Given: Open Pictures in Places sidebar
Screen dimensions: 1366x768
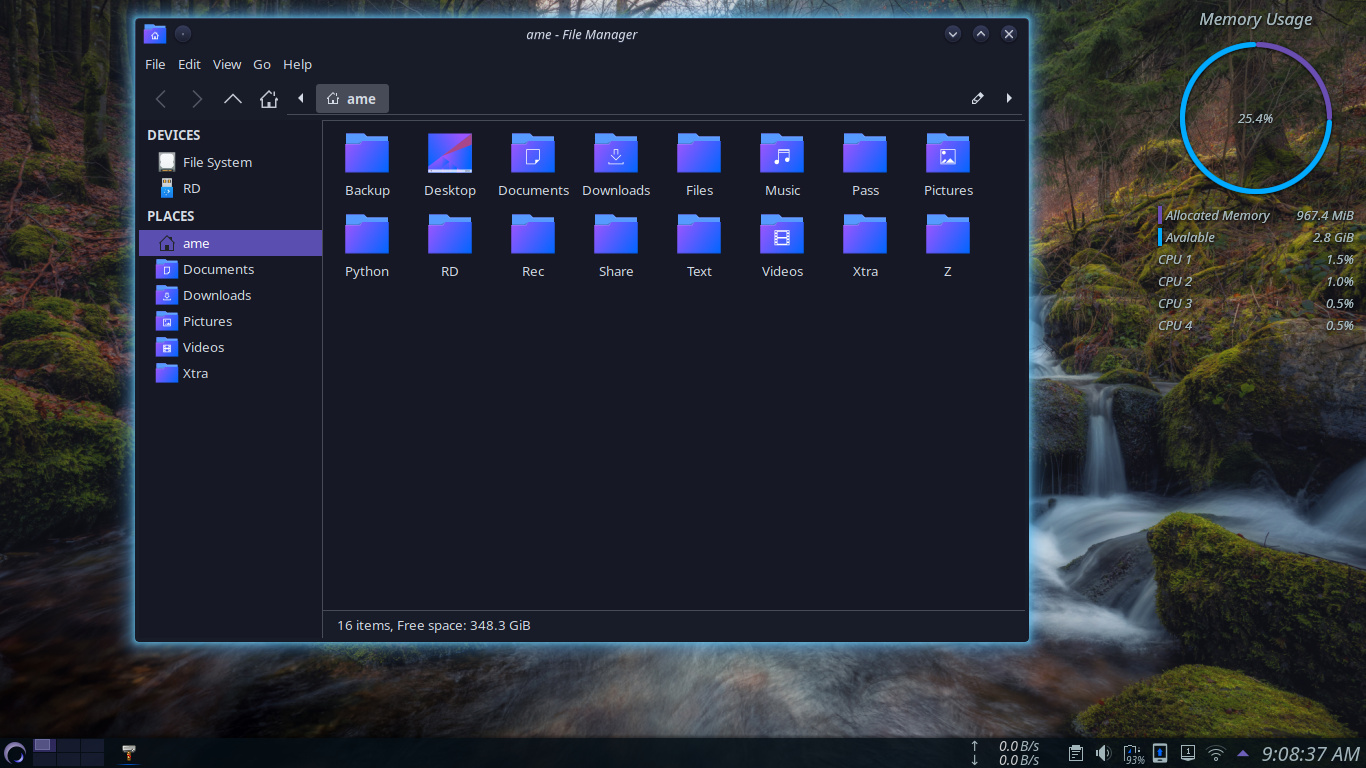Looking at the screenshot, I should pyautogui.click(x=230, y=321).
